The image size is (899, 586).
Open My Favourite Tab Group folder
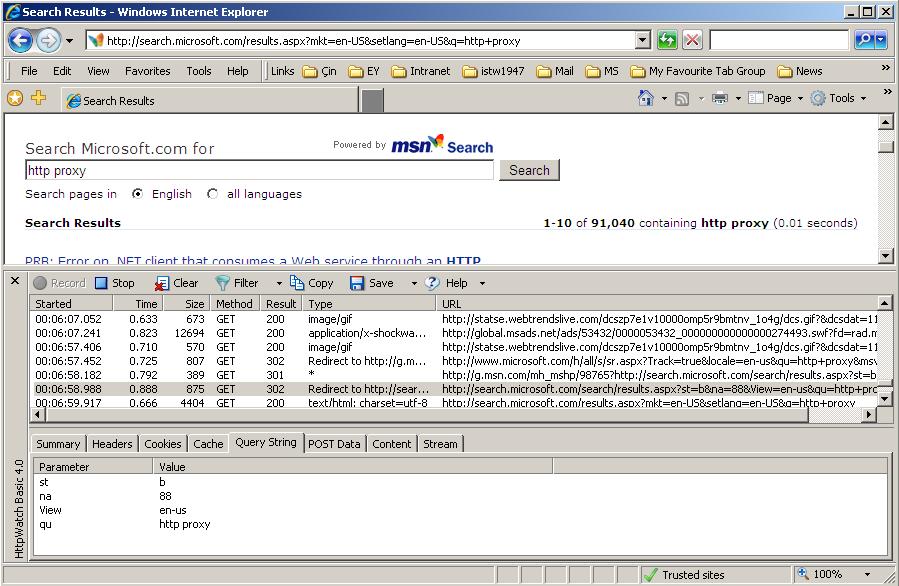pos(697,71)
